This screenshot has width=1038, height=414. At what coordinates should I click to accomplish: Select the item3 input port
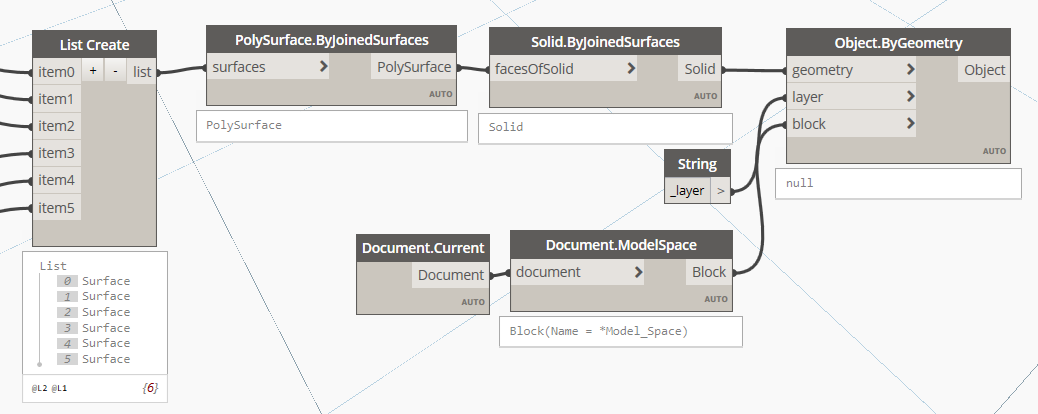(57, 153)
